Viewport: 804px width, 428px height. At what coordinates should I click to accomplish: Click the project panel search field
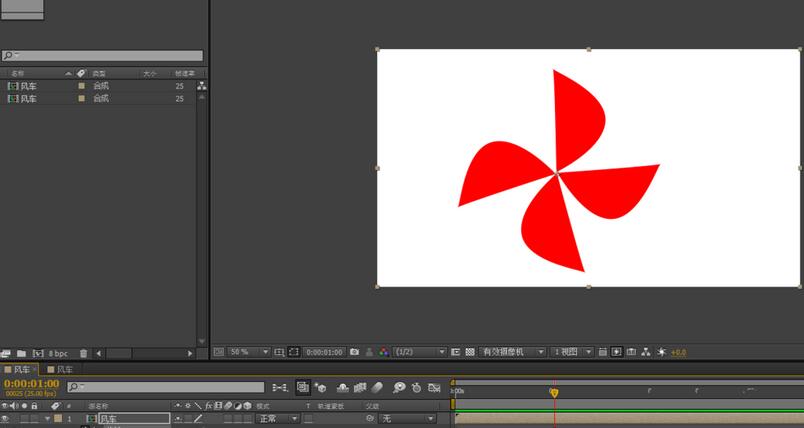click(102, 56)
